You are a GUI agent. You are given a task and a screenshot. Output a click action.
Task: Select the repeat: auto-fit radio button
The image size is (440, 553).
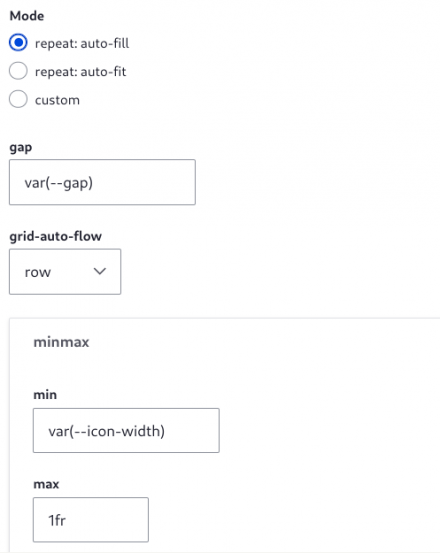pyautogui.click(x=18, y=71)
